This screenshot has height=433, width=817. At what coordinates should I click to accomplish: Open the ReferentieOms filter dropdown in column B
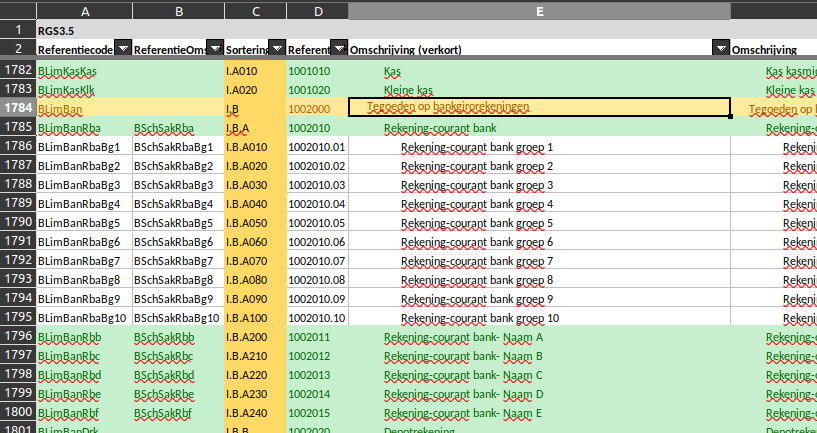(215, 49)
